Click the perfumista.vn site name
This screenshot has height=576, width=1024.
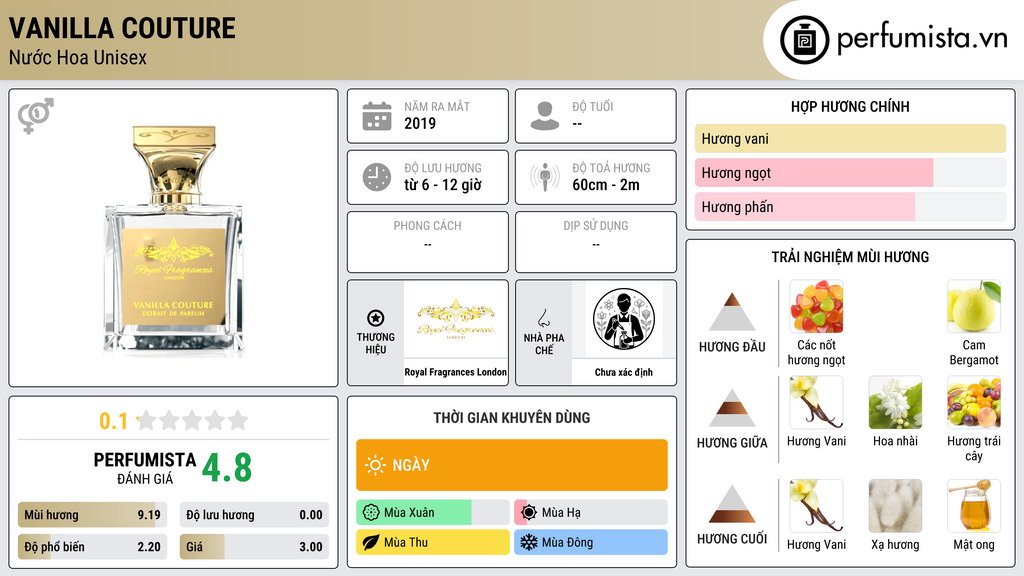tap(922, 38)
